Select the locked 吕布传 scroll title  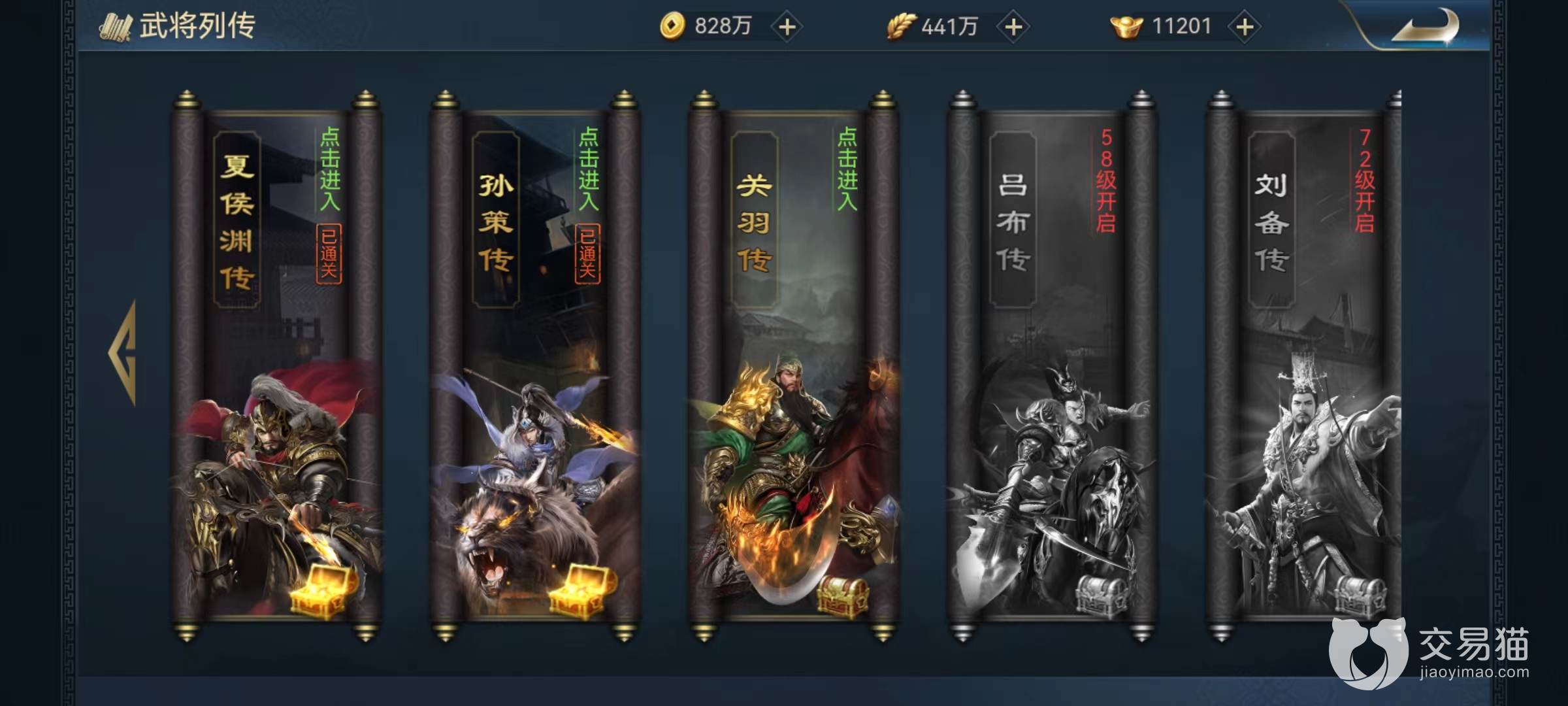click(1013, 220)
